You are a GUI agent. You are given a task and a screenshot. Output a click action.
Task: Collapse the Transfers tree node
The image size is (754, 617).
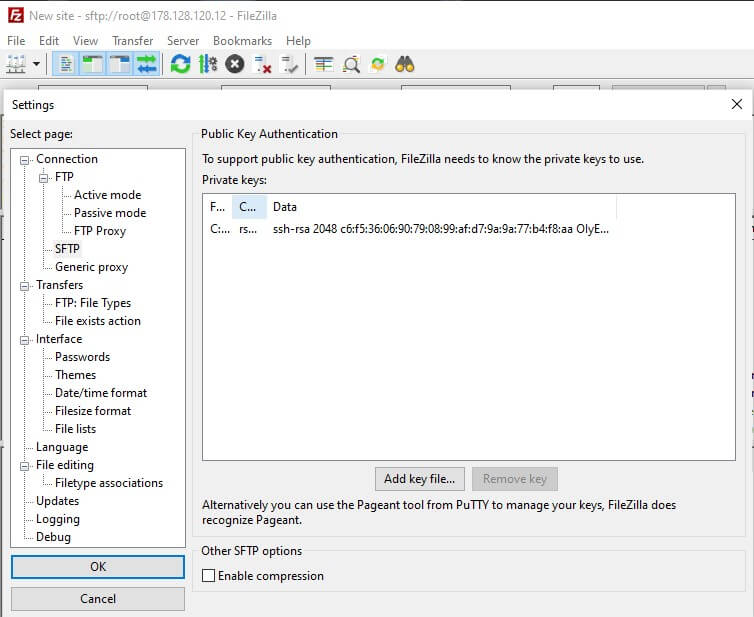pos(24,286)
